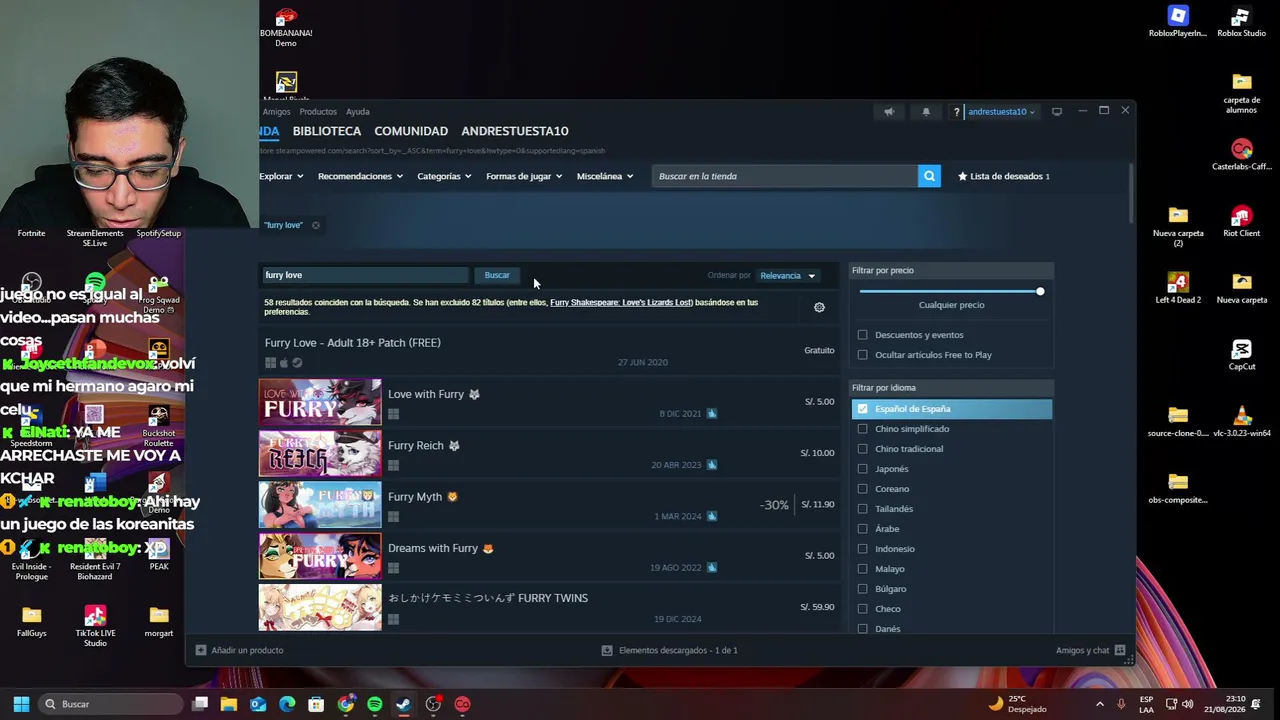Image resolution: width=1280 pixels, height=720 pixels.
Task: Go to the COMUNIDAD tab
Action: coord(411,131)
